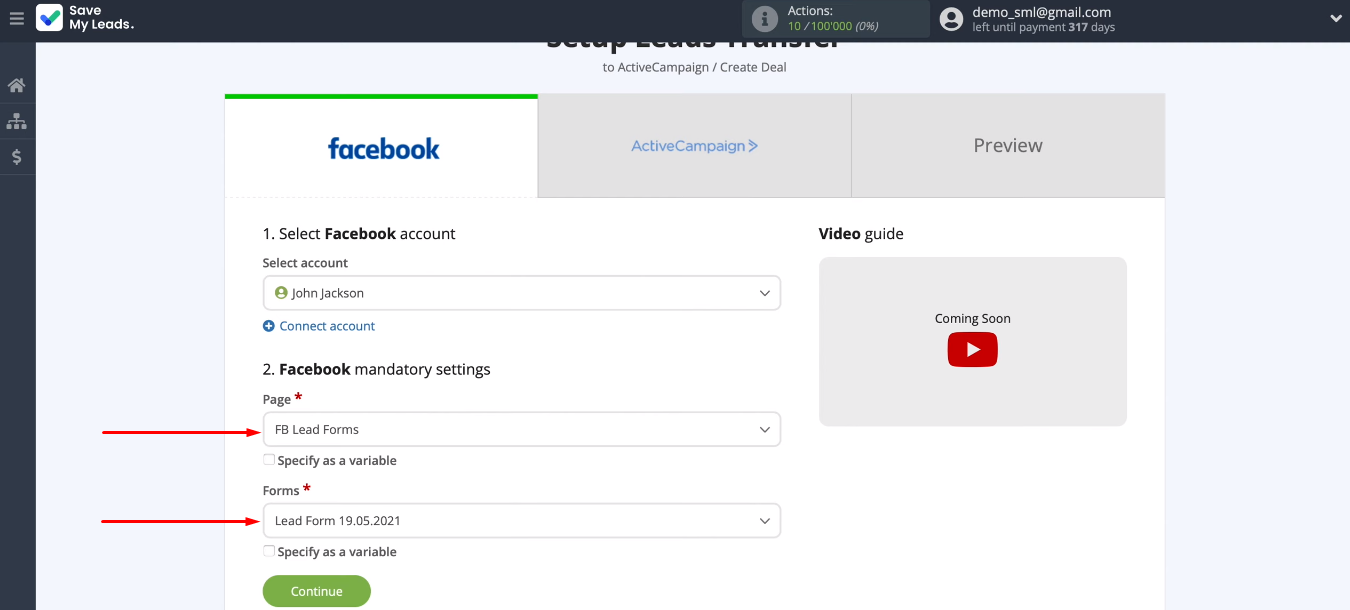
Task: Click the plus icon next to Connect account
Action: pos(268,326)
